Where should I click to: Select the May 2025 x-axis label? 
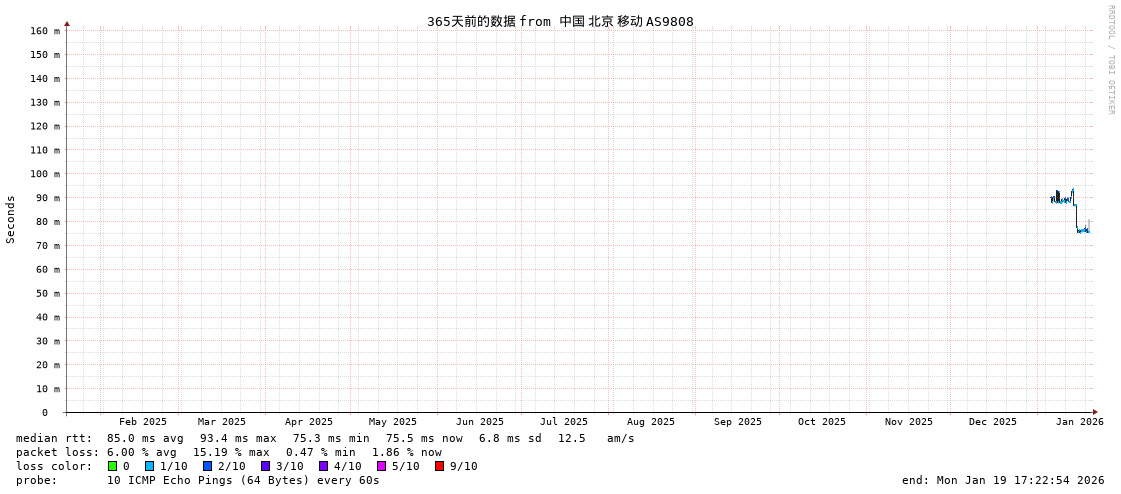(x=393, y=422)
